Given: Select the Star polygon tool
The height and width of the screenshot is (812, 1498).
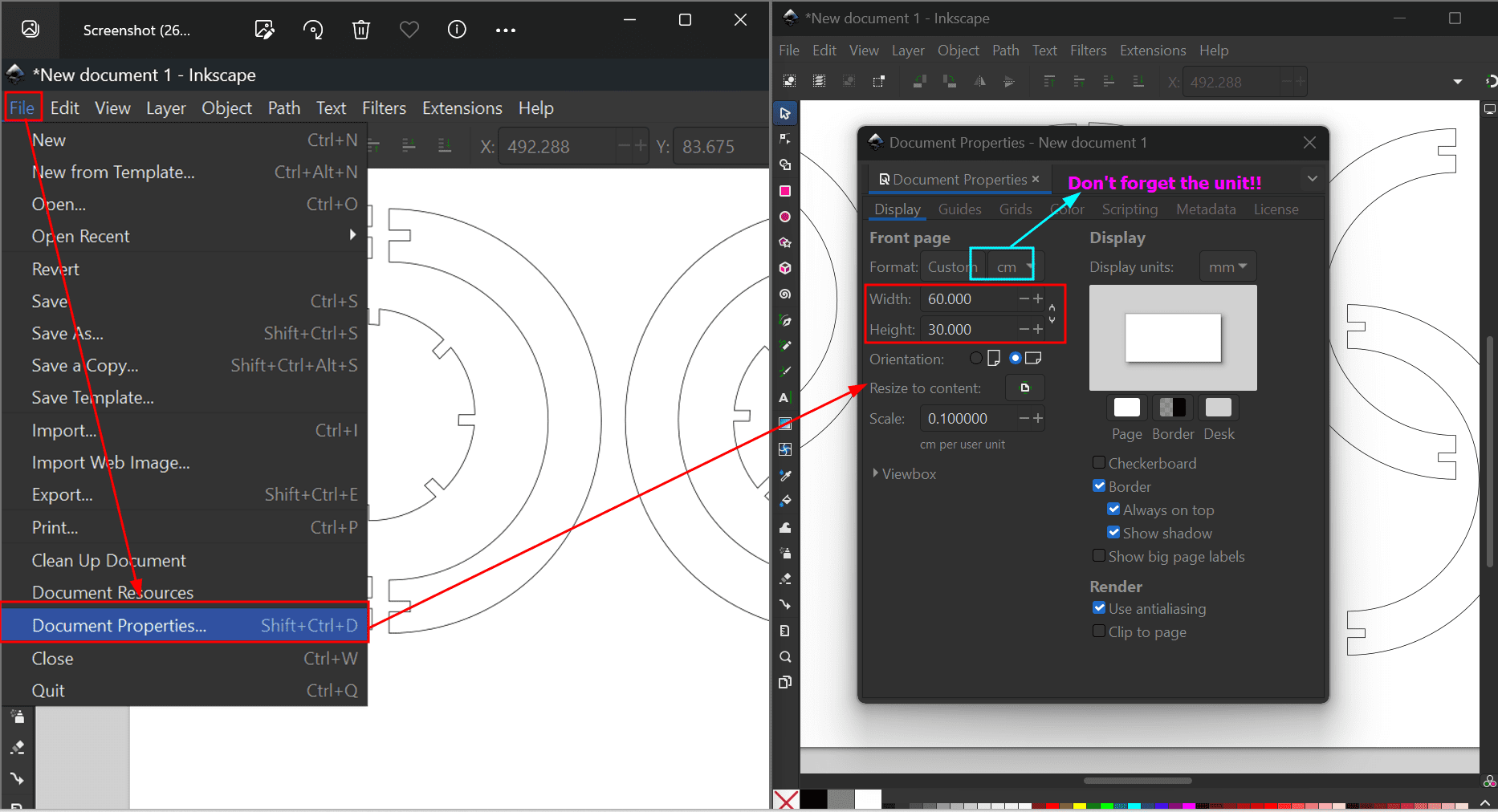Looking at the screenshot, I should coord(785,242).
